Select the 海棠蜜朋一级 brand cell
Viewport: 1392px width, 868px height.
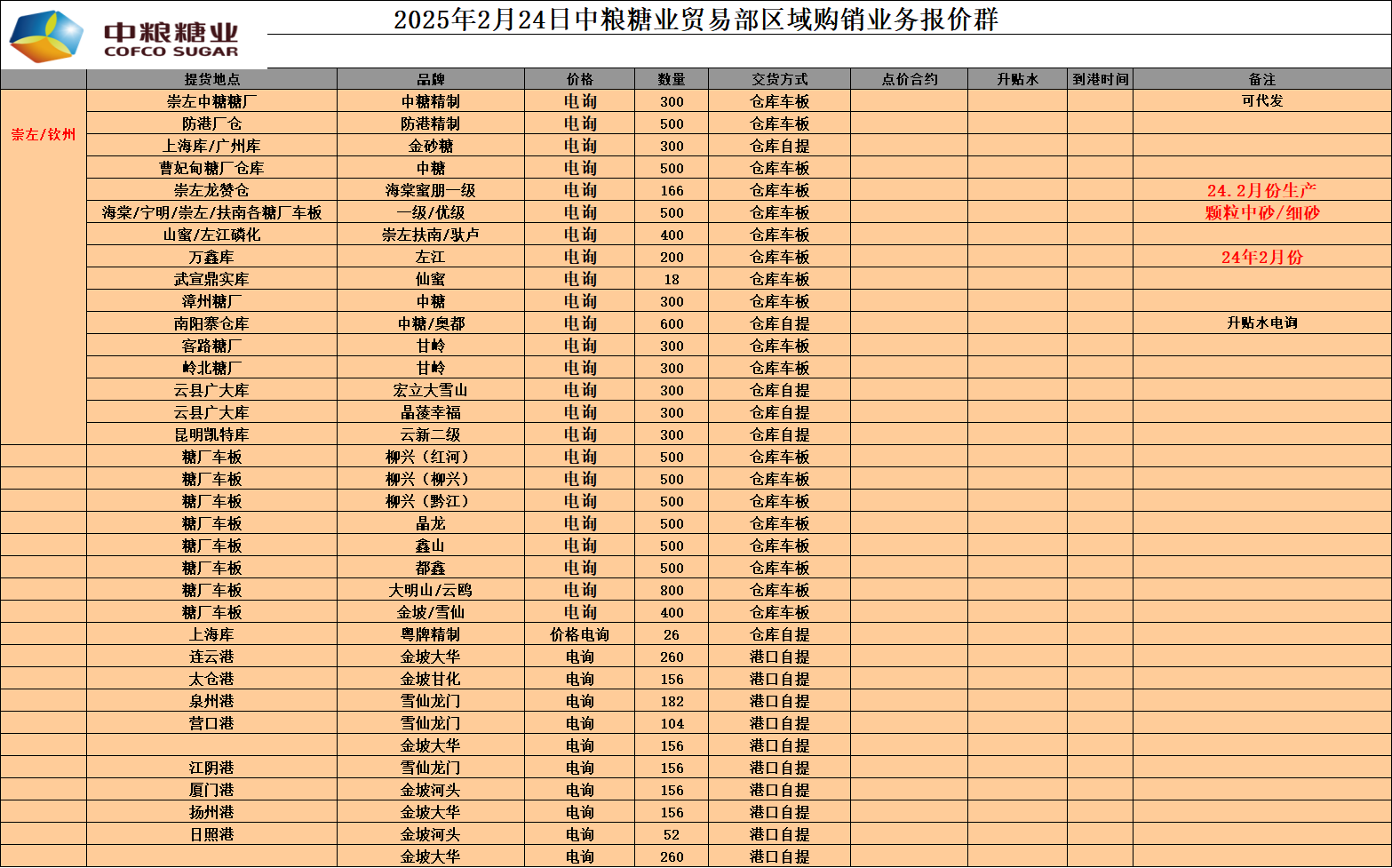point(430,190)
